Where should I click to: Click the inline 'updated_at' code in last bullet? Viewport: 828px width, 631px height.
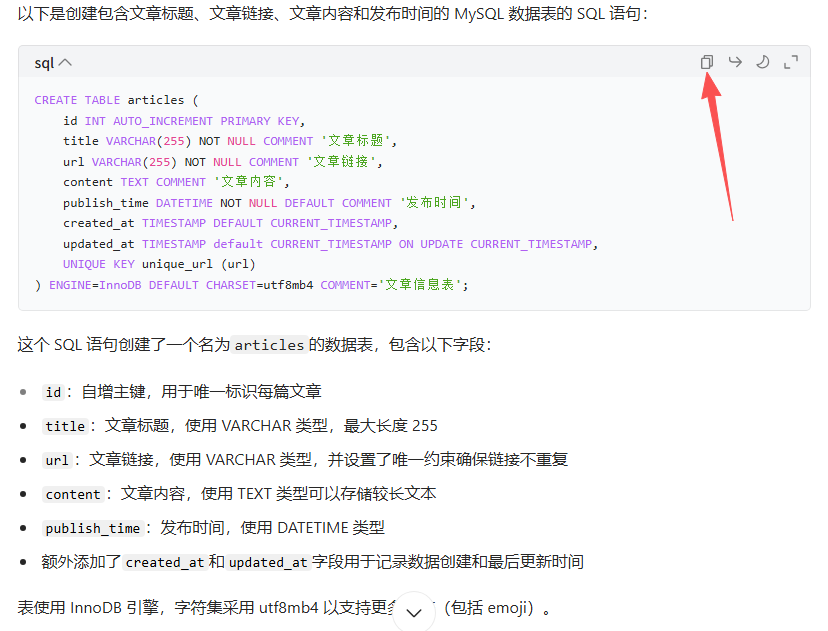point(268,562)
